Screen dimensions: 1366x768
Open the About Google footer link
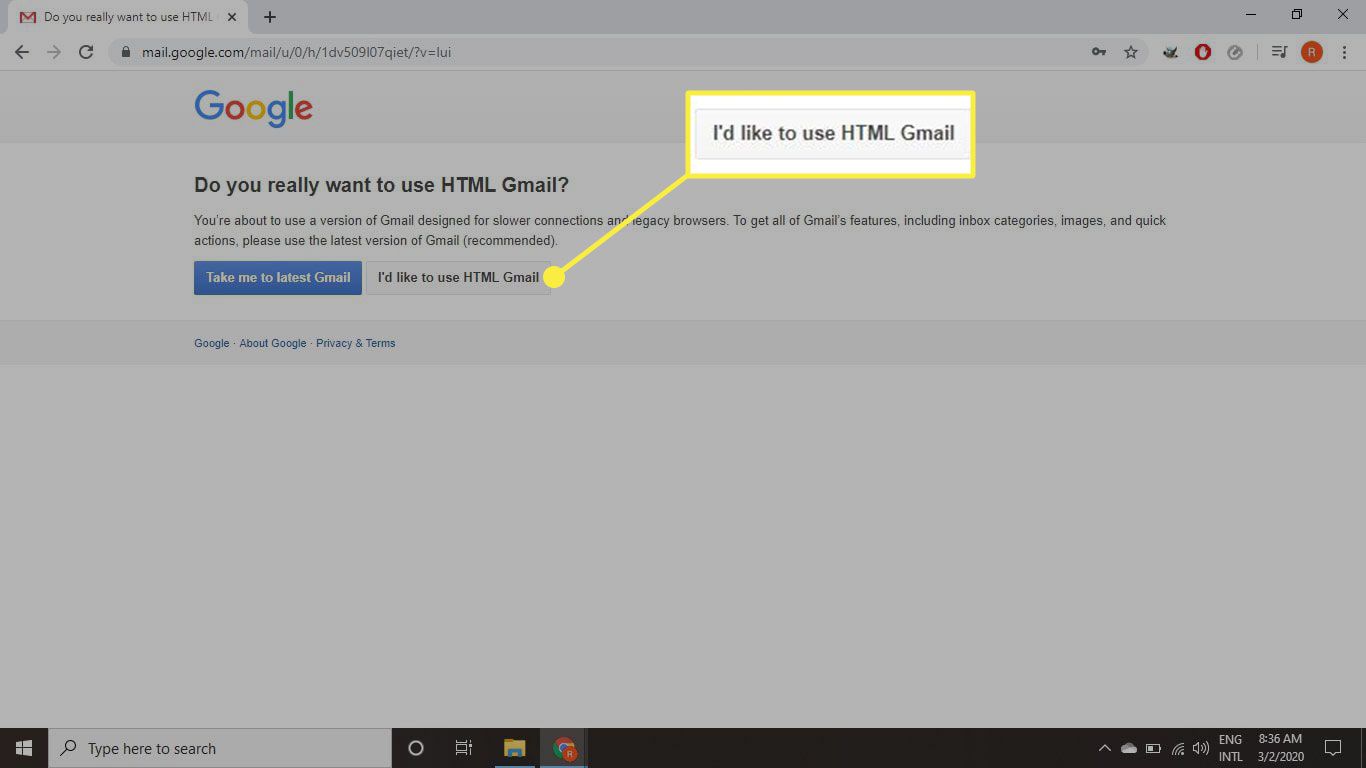(273, 343)
